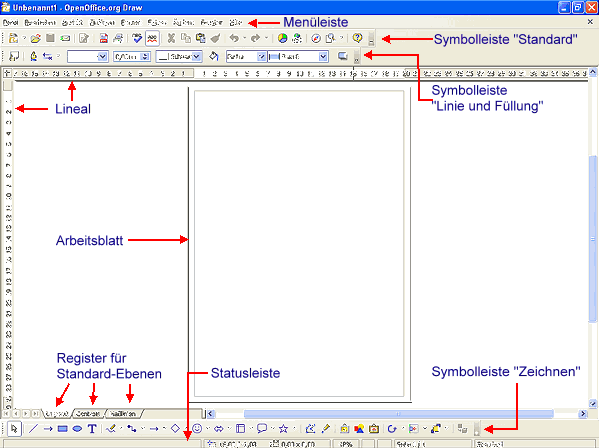The height and width of the screenshot is (448, 599).
Task: Cut selection with the scissors icon
Action: click(x=171, y=38)
